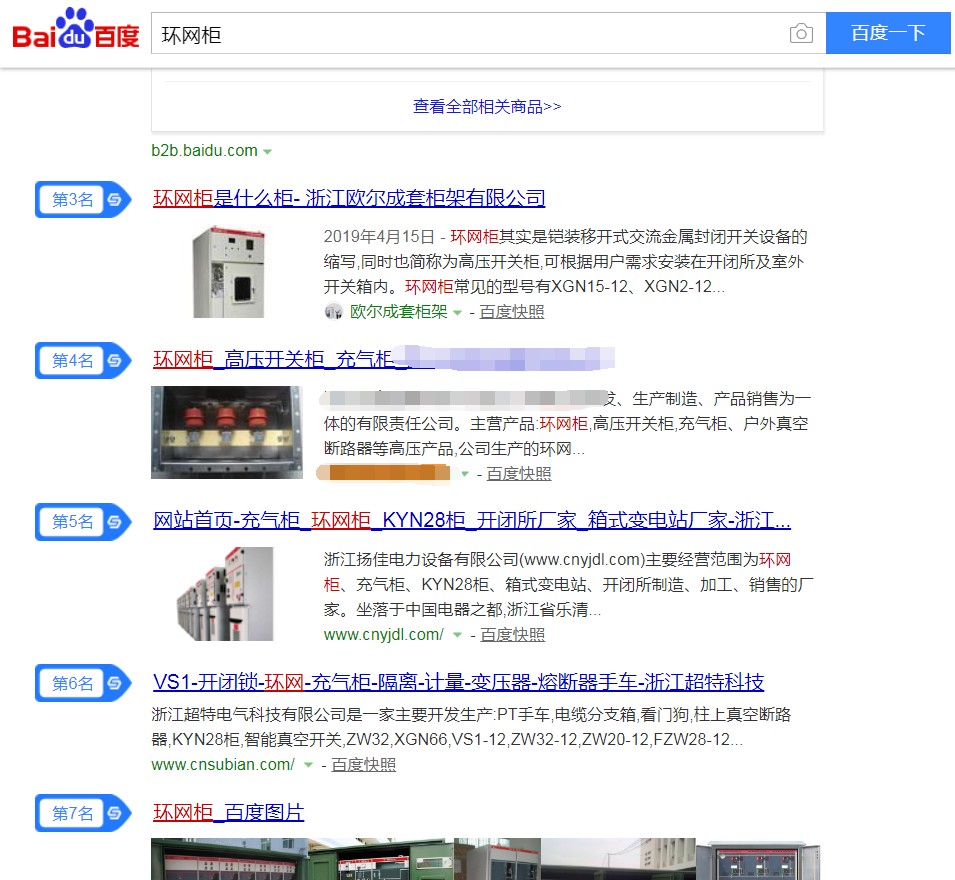
Task: Click the 欧尔成套柜架 site avatar icon
Action: coord(333,312)
